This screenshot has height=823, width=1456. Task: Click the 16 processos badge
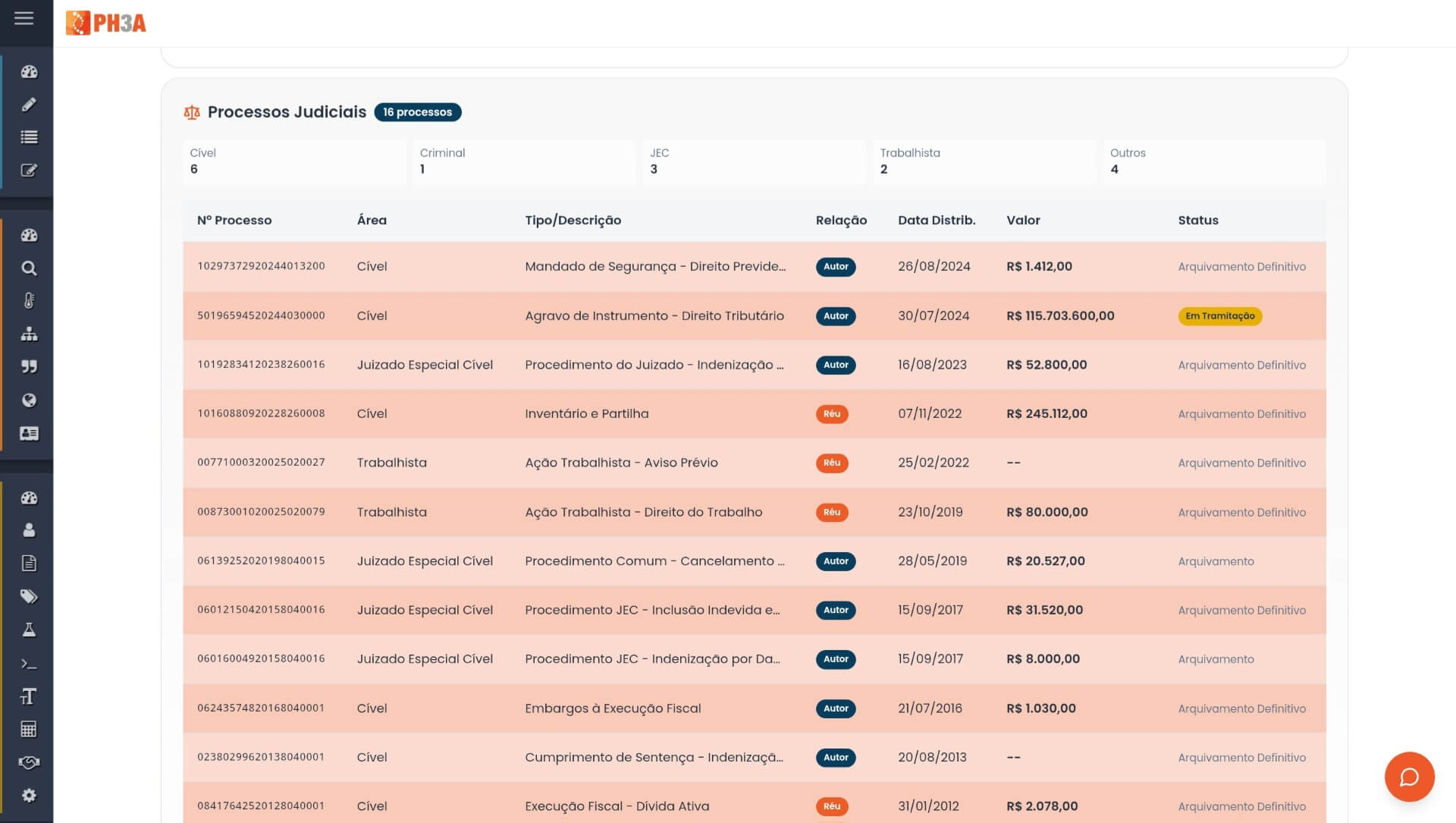(417, 112)
